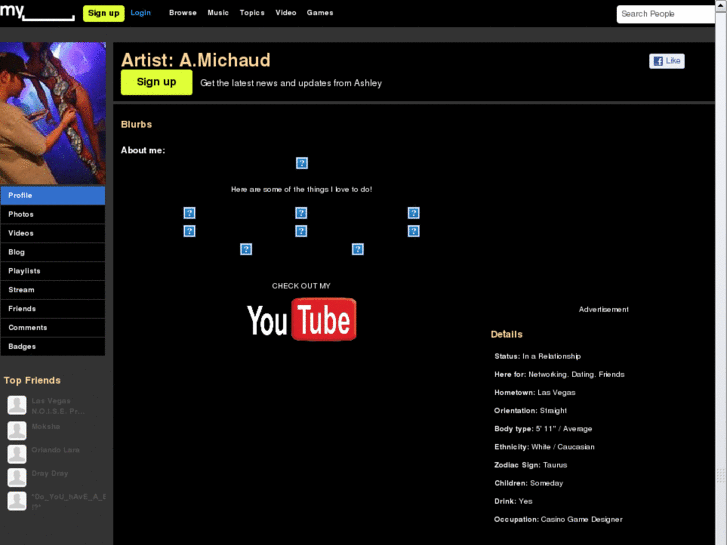727x545 pixels.
Task: Click the Hometown: Las Vegas text
Action: point(535,392)
